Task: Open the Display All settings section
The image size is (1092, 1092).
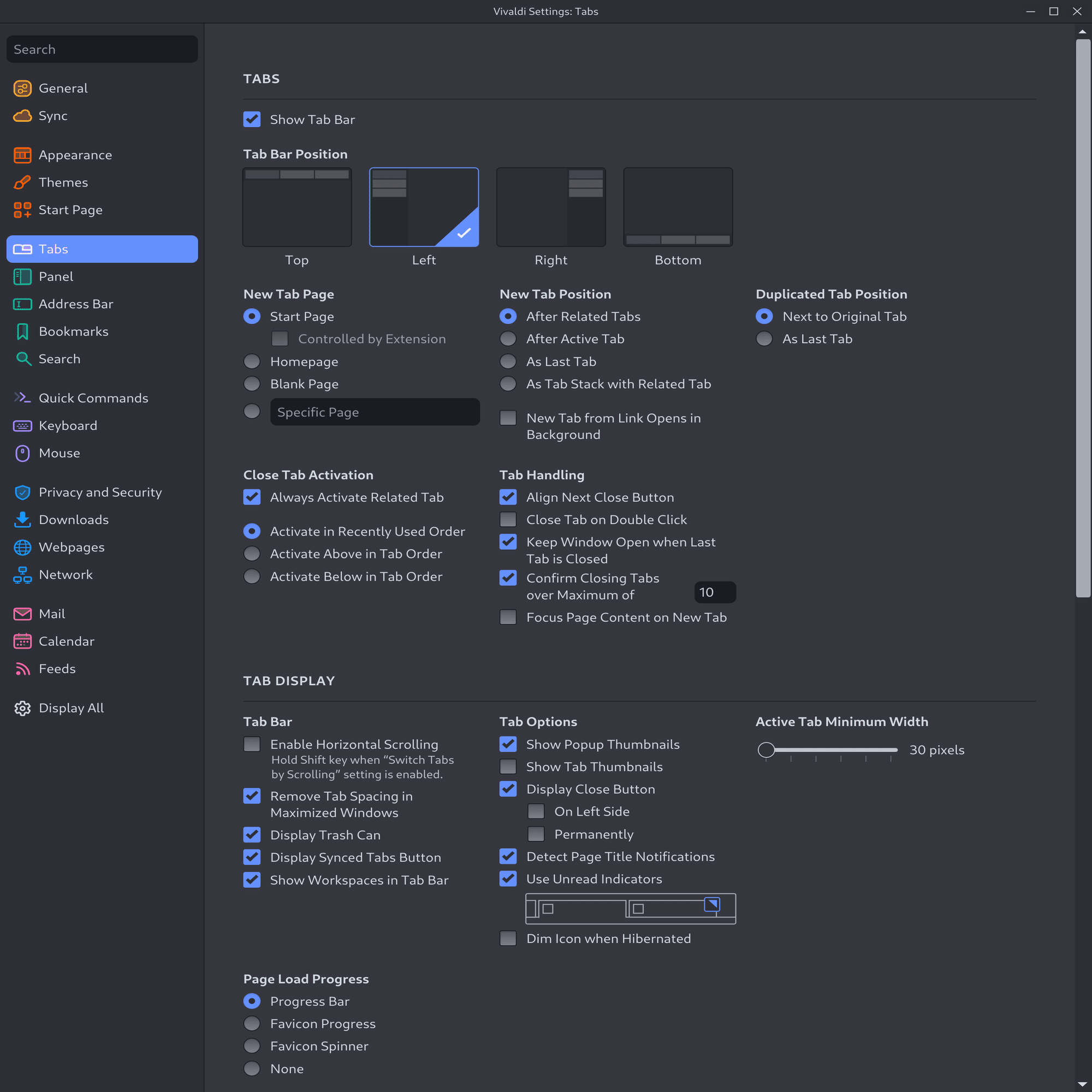Action: point(71,708)
